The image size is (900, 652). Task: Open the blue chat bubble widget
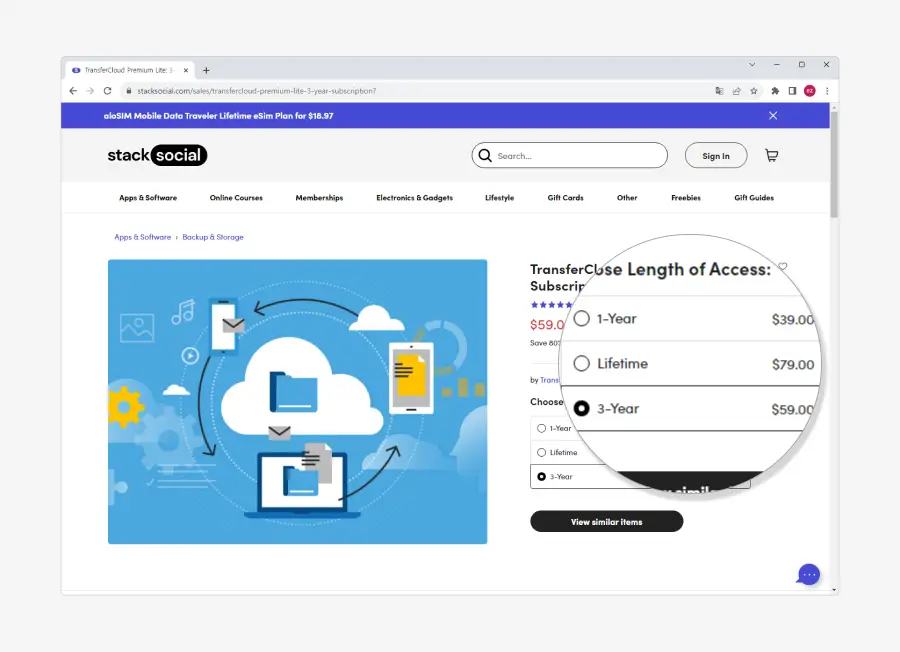(x=809, y=574)
